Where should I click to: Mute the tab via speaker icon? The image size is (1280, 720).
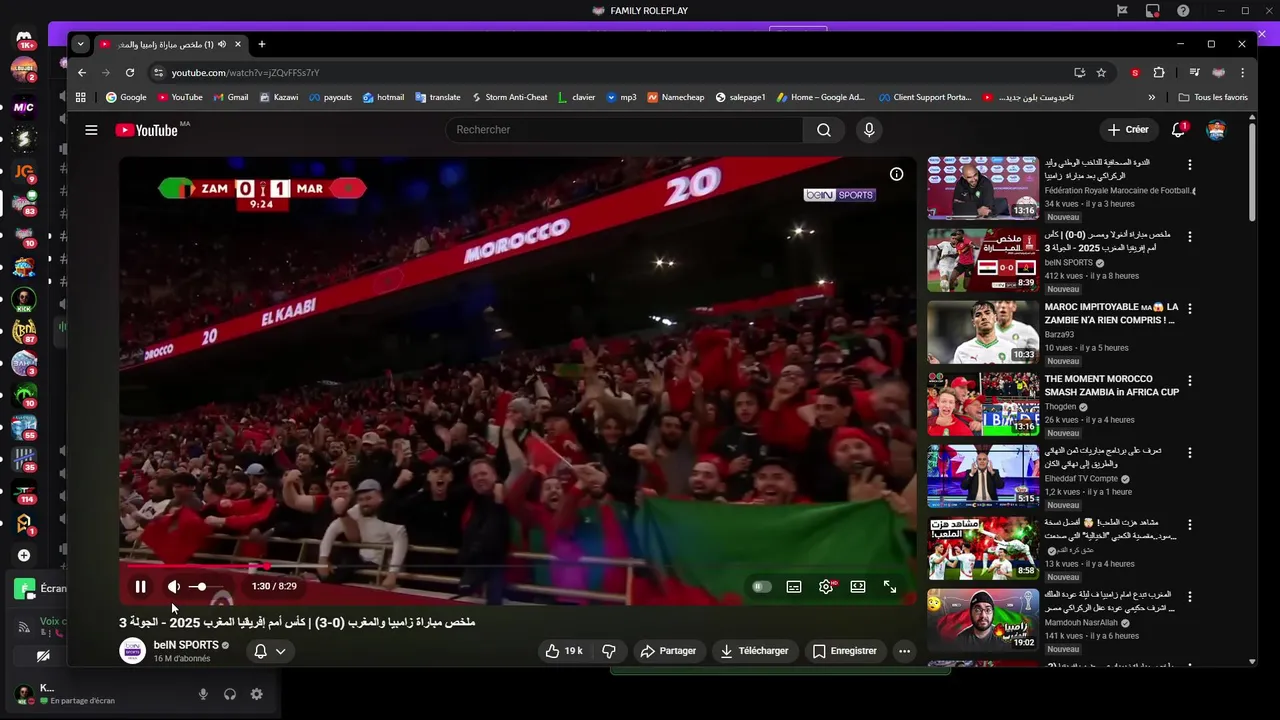coord(221,44)
